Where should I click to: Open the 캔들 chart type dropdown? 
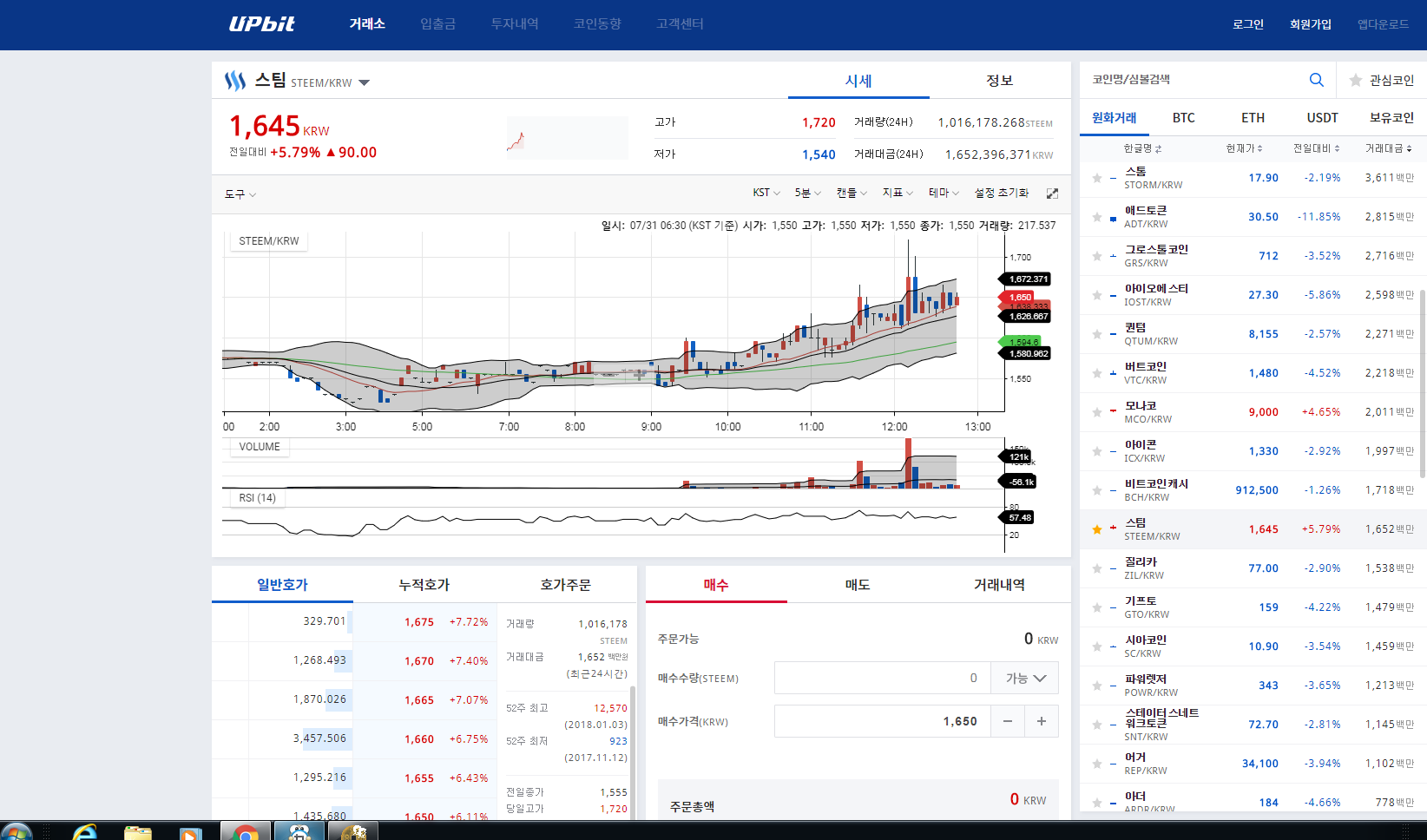[x=852, y=193]
